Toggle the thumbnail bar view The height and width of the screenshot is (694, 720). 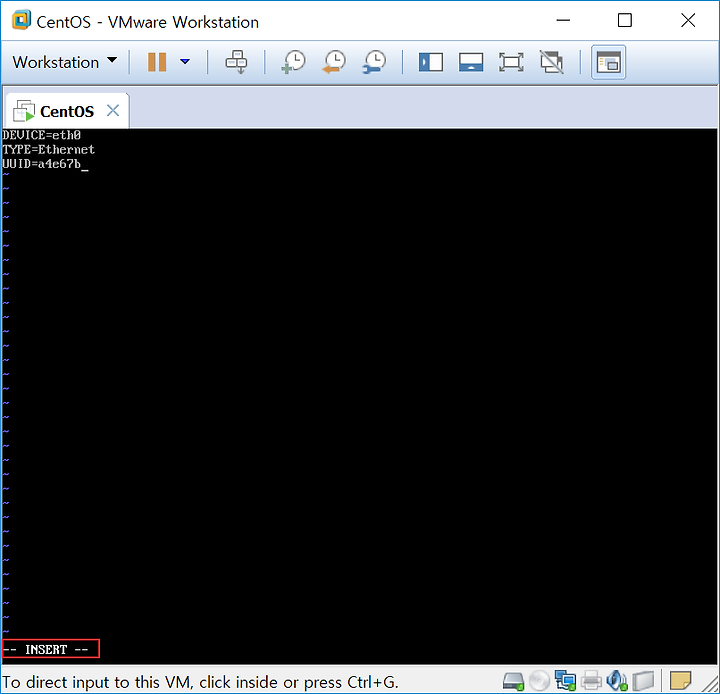coord(471,62)
